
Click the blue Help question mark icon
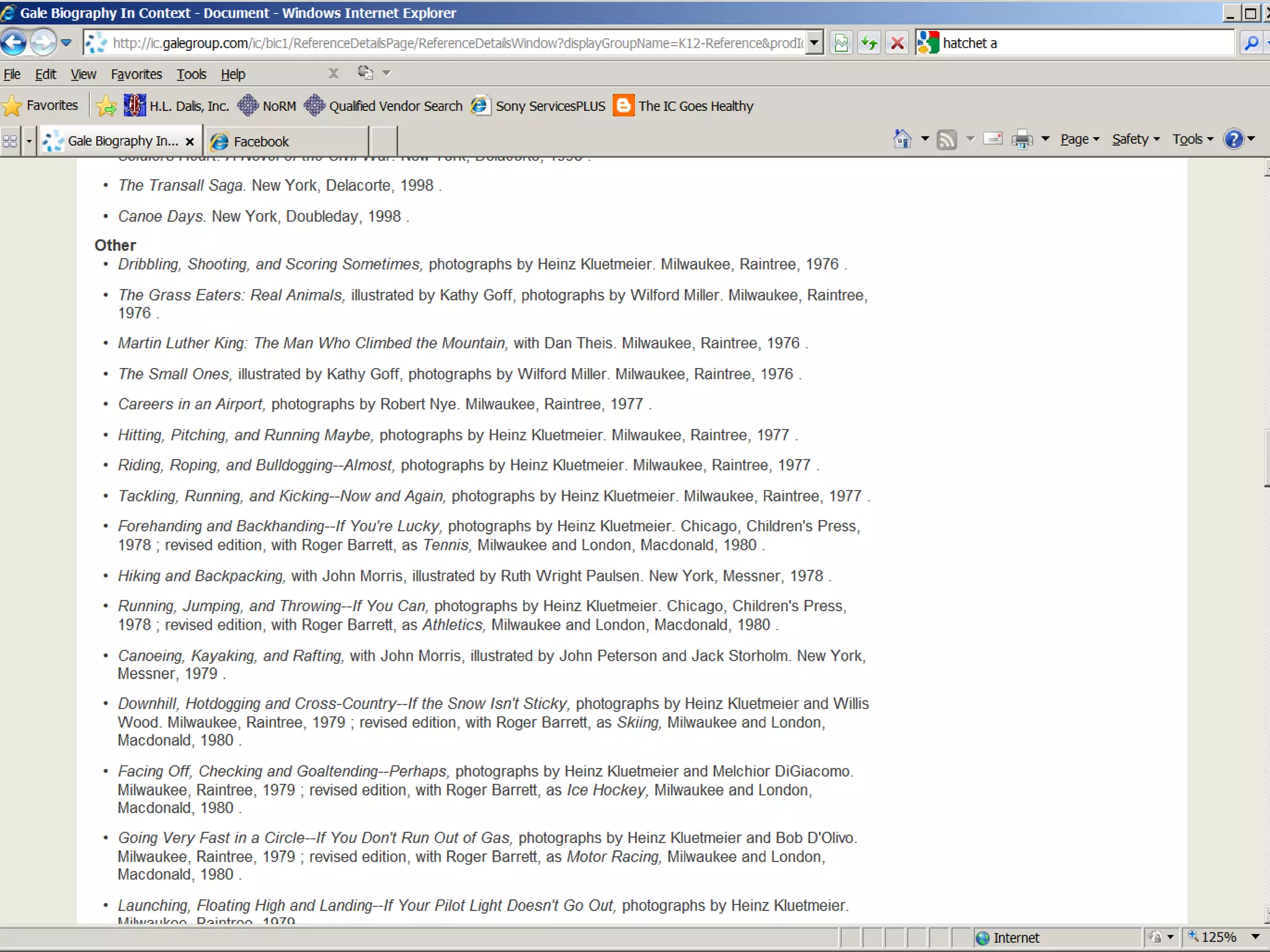coord(1234,139)
